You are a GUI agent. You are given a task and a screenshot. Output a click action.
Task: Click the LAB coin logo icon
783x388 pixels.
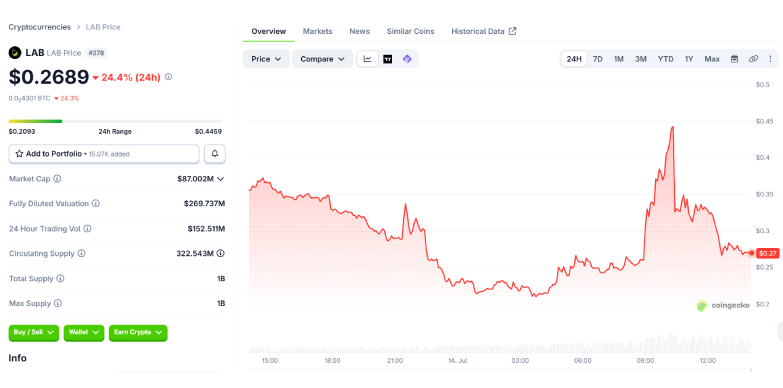tap(15, 52)
